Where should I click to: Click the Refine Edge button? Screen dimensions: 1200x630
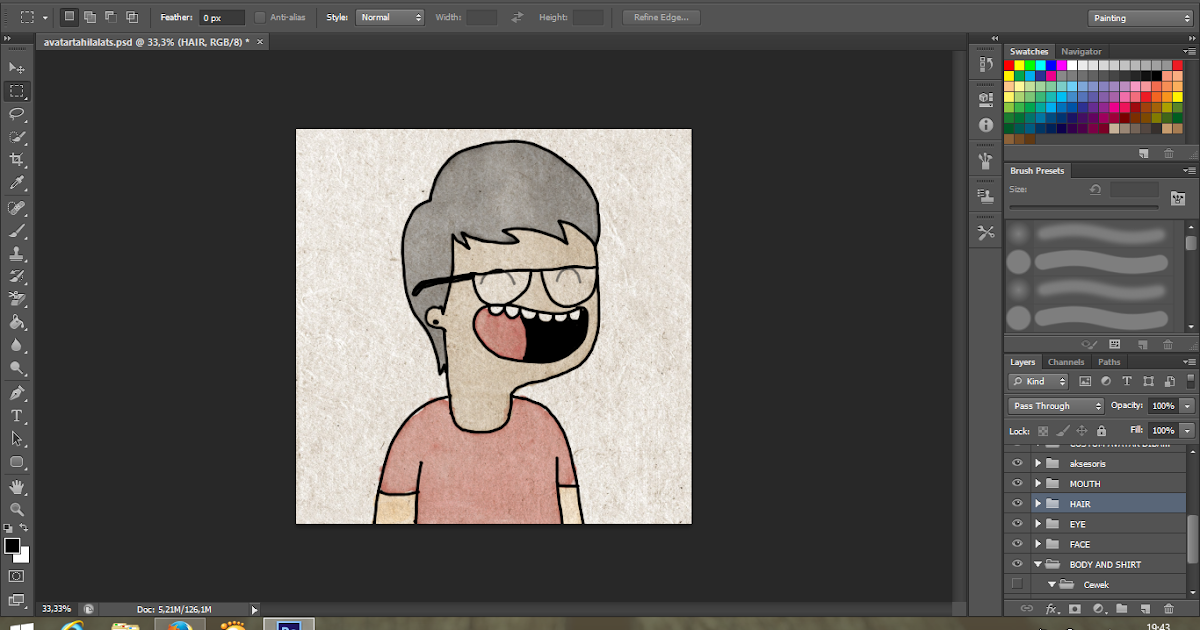tap(661, 17)
